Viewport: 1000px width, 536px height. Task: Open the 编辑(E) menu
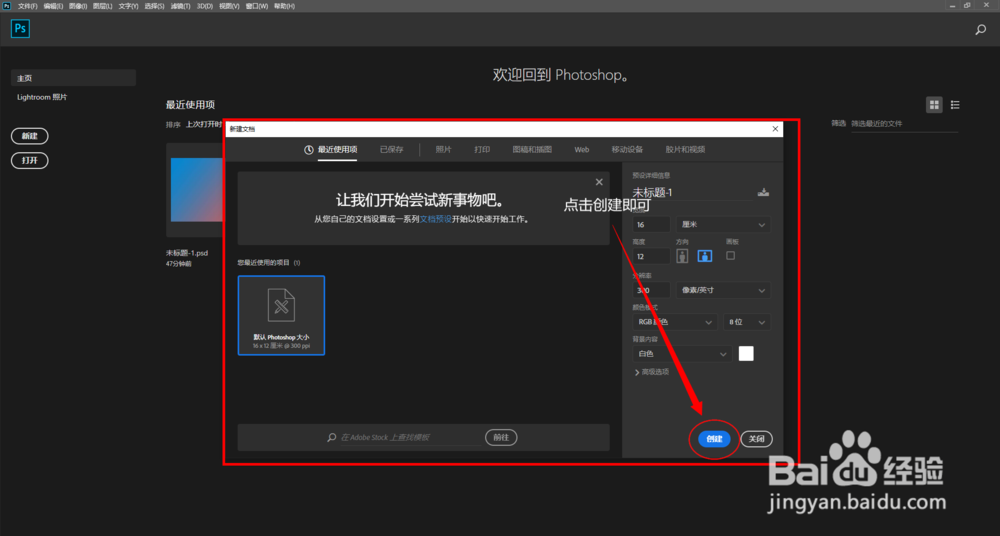click(53, 6)
